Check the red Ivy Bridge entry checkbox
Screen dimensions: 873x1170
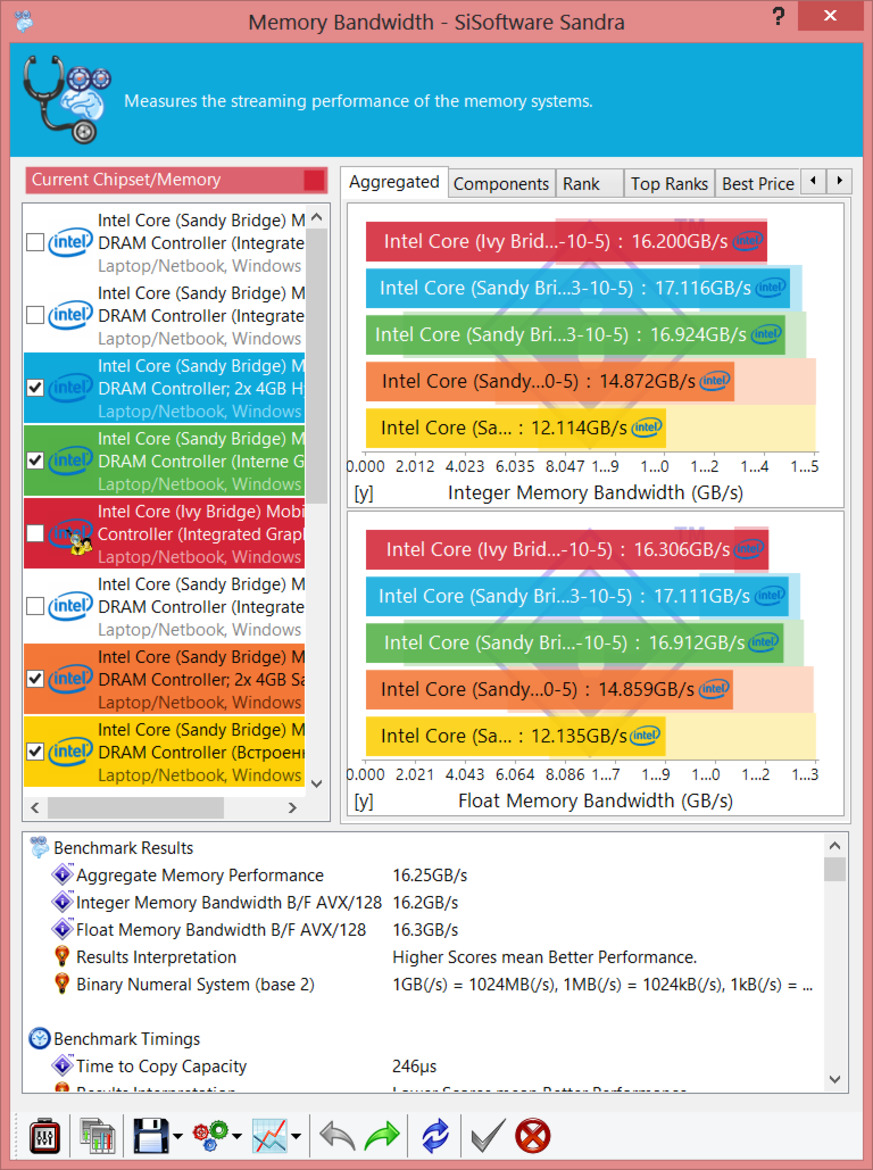35,534
